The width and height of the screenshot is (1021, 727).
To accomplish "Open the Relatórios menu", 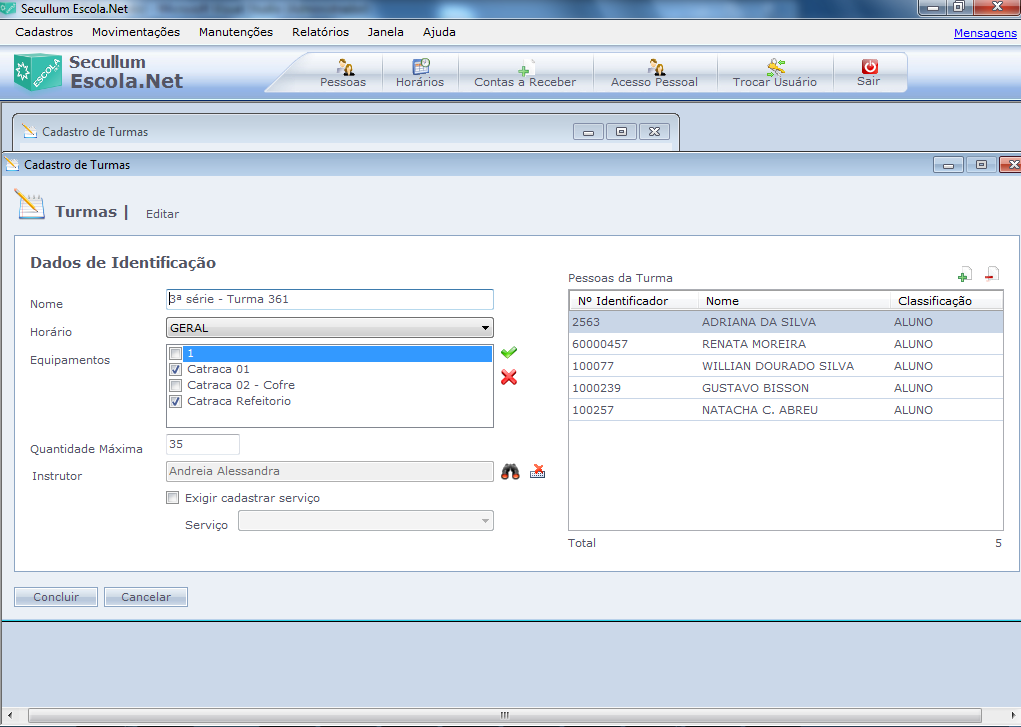I will [x=320, y=32].
